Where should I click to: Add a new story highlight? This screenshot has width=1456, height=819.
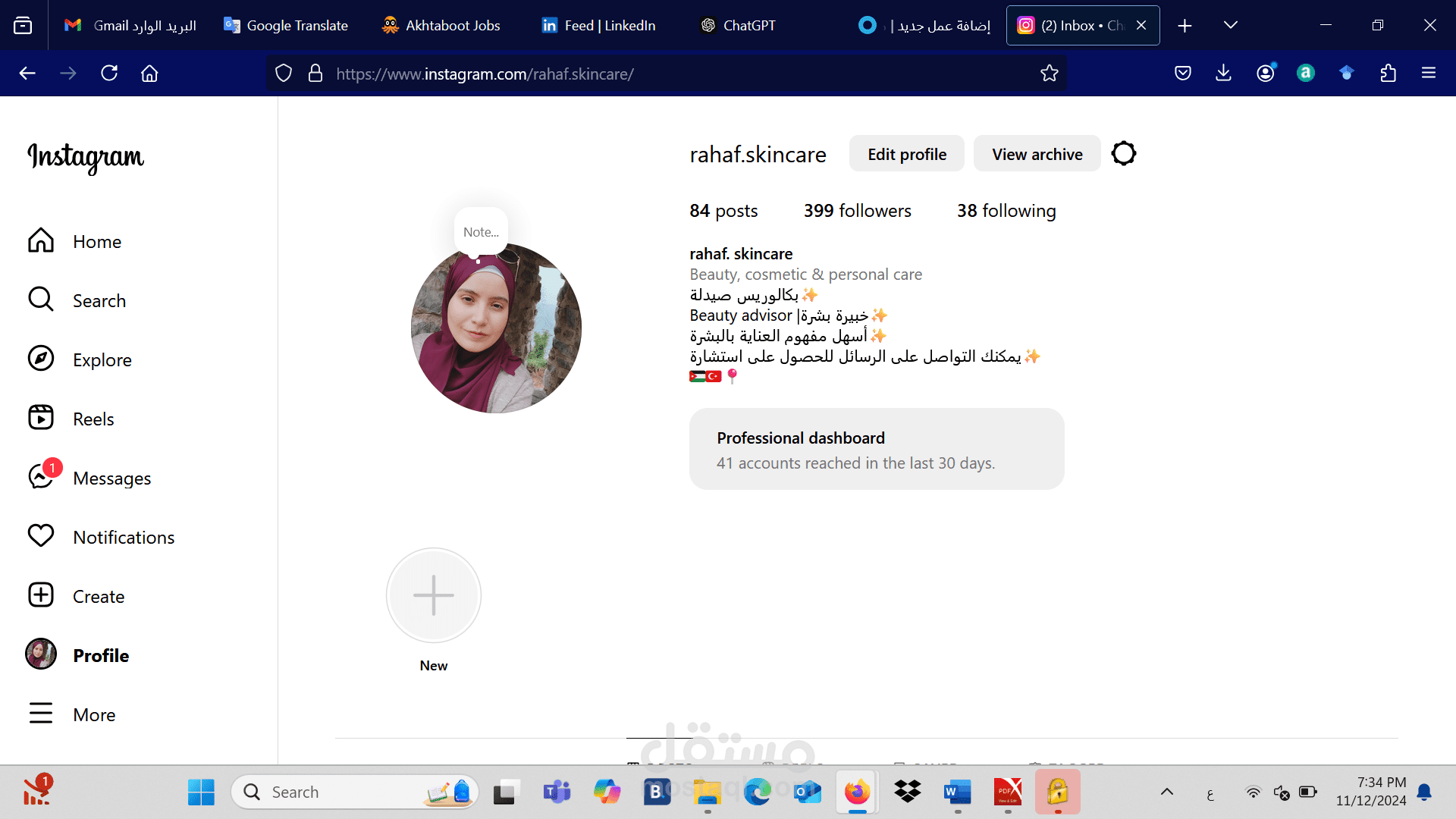pyautogui.click(x=433, y=595)
